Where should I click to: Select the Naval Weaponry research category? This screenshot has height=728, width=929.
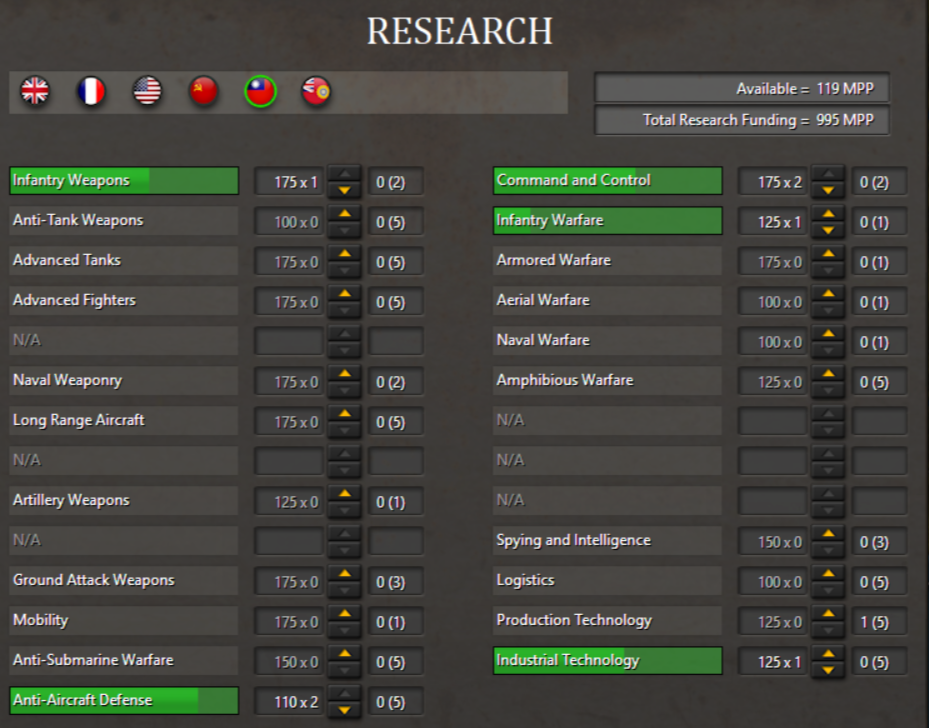(124, 380)
